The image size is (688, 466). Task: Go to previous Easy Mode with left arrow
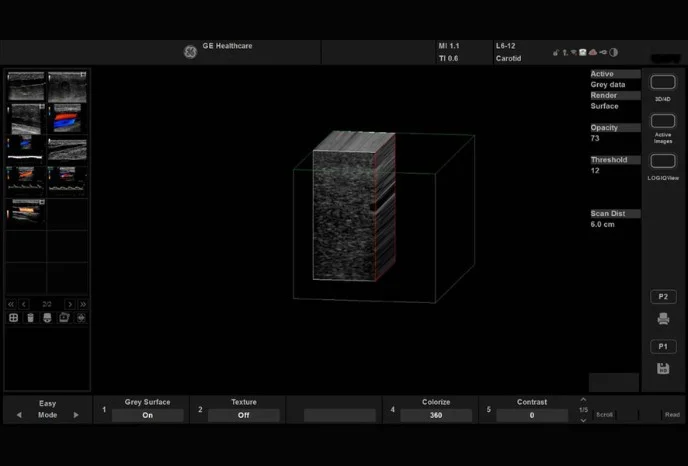point(18,415)
